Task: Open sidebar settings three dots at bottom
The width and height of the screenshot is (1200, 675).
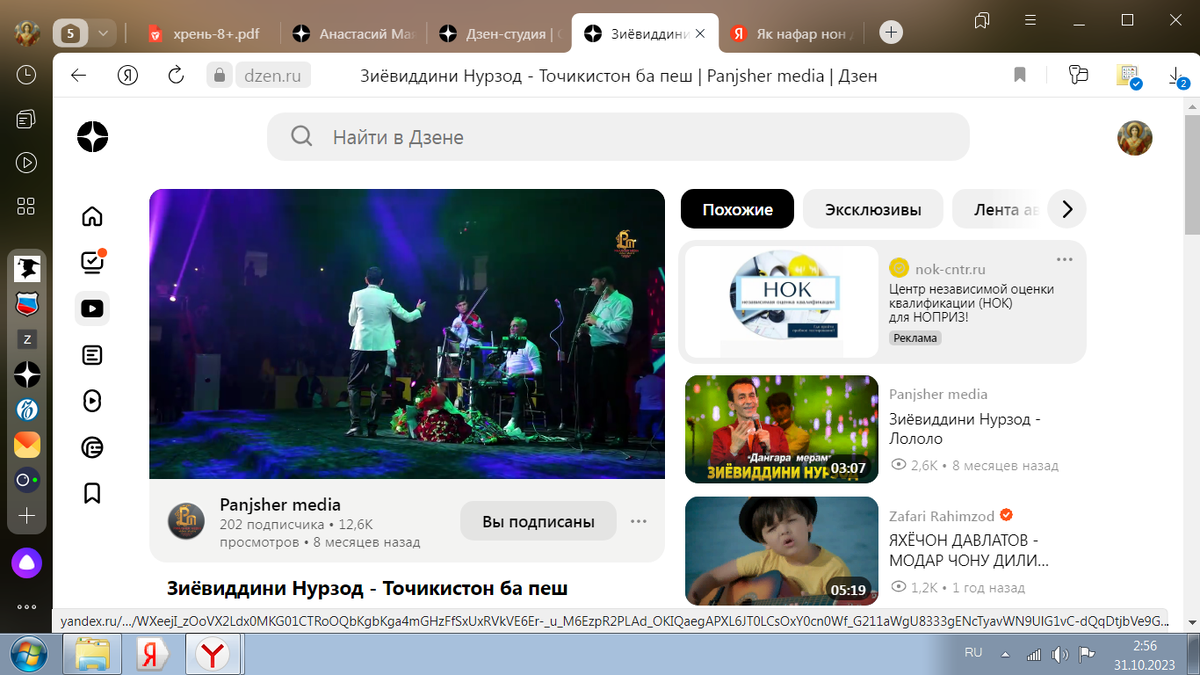Action: click(x=27, y=607)
